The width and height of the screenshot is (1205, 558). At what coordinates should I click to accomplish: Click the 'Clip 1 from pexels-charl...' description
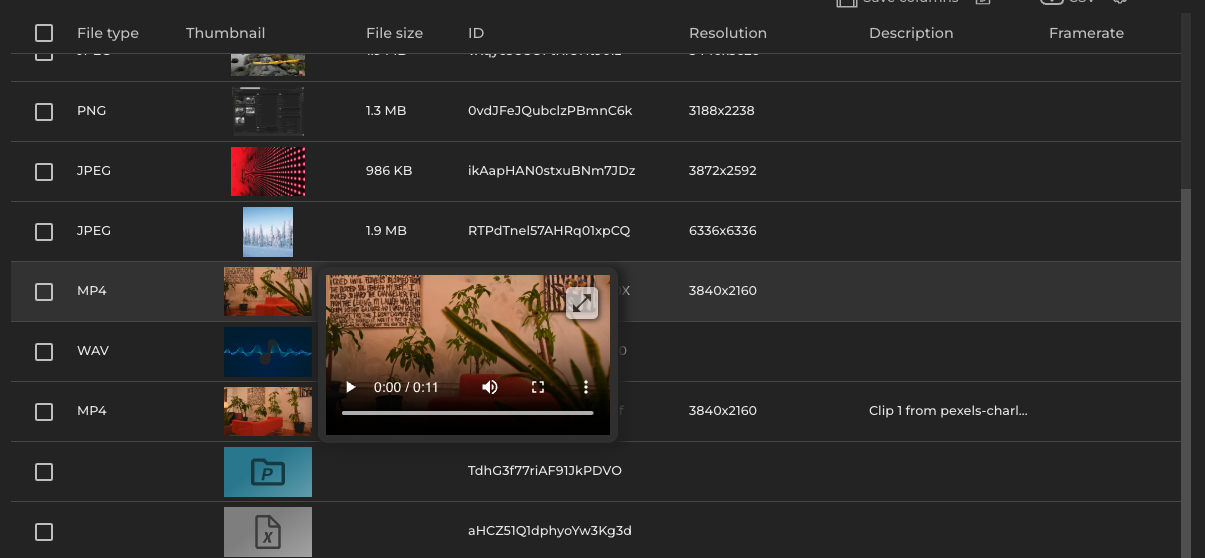948,411
